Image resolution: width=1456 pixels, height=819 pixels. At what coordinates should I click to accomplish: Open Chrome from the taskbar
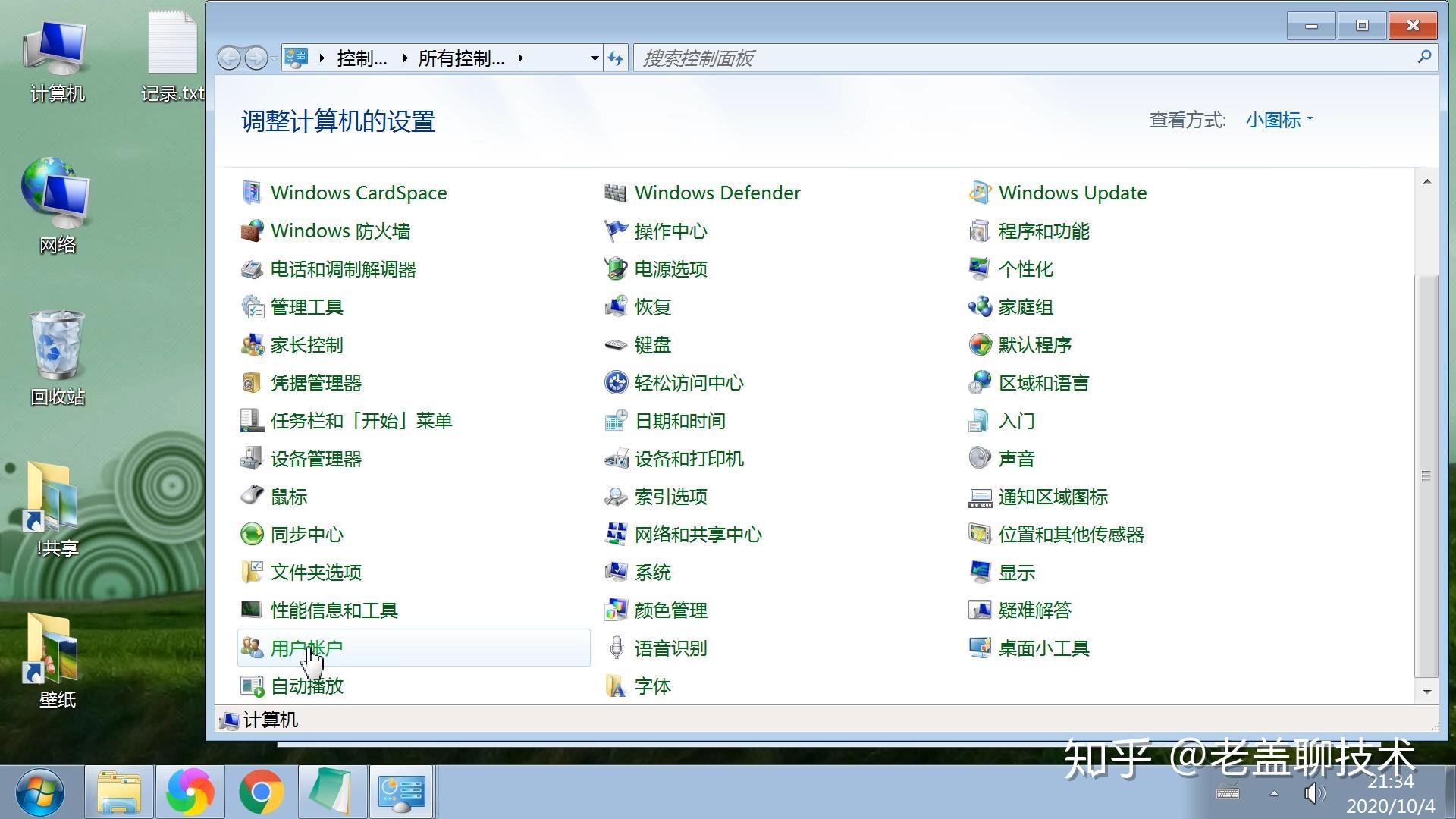pos(261,792)
